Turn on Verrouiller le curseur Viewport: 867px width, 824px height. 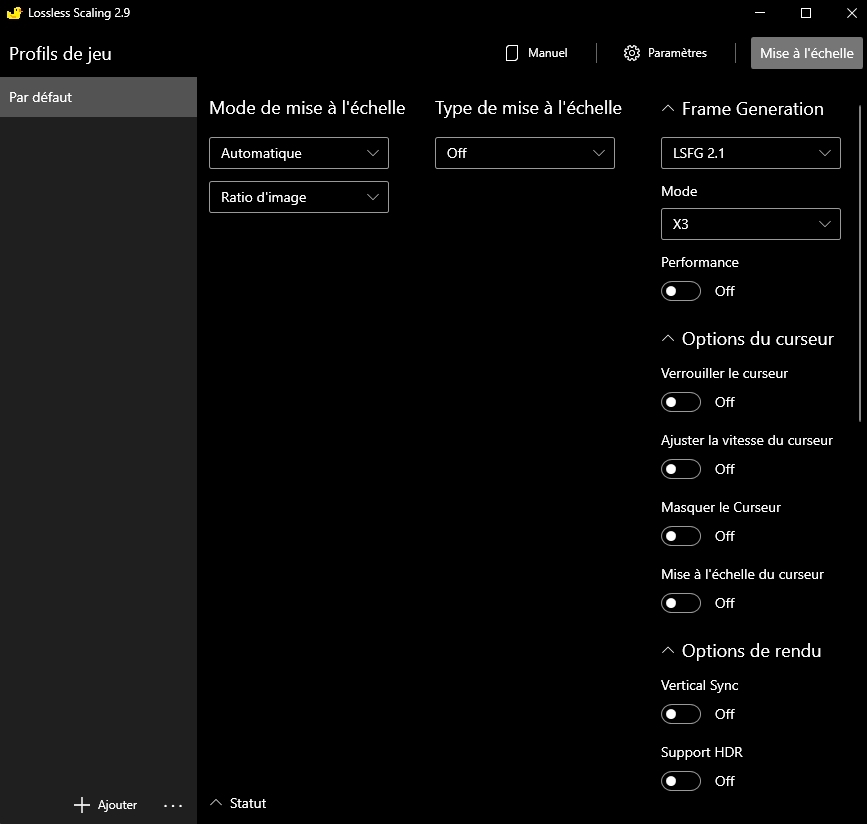coord(681,402)
